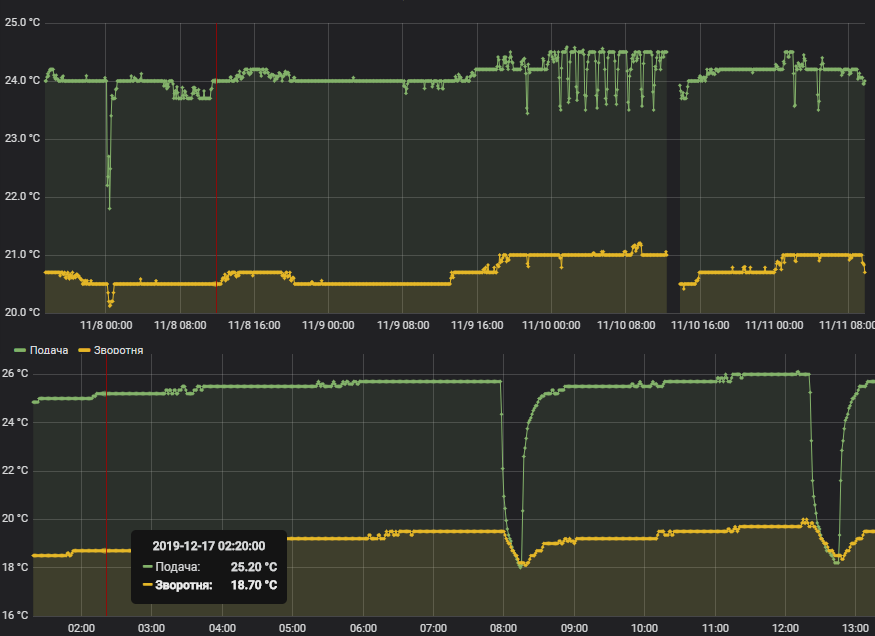
Task: Click the 11/9 16:00 time label
Action: (477, 325)
